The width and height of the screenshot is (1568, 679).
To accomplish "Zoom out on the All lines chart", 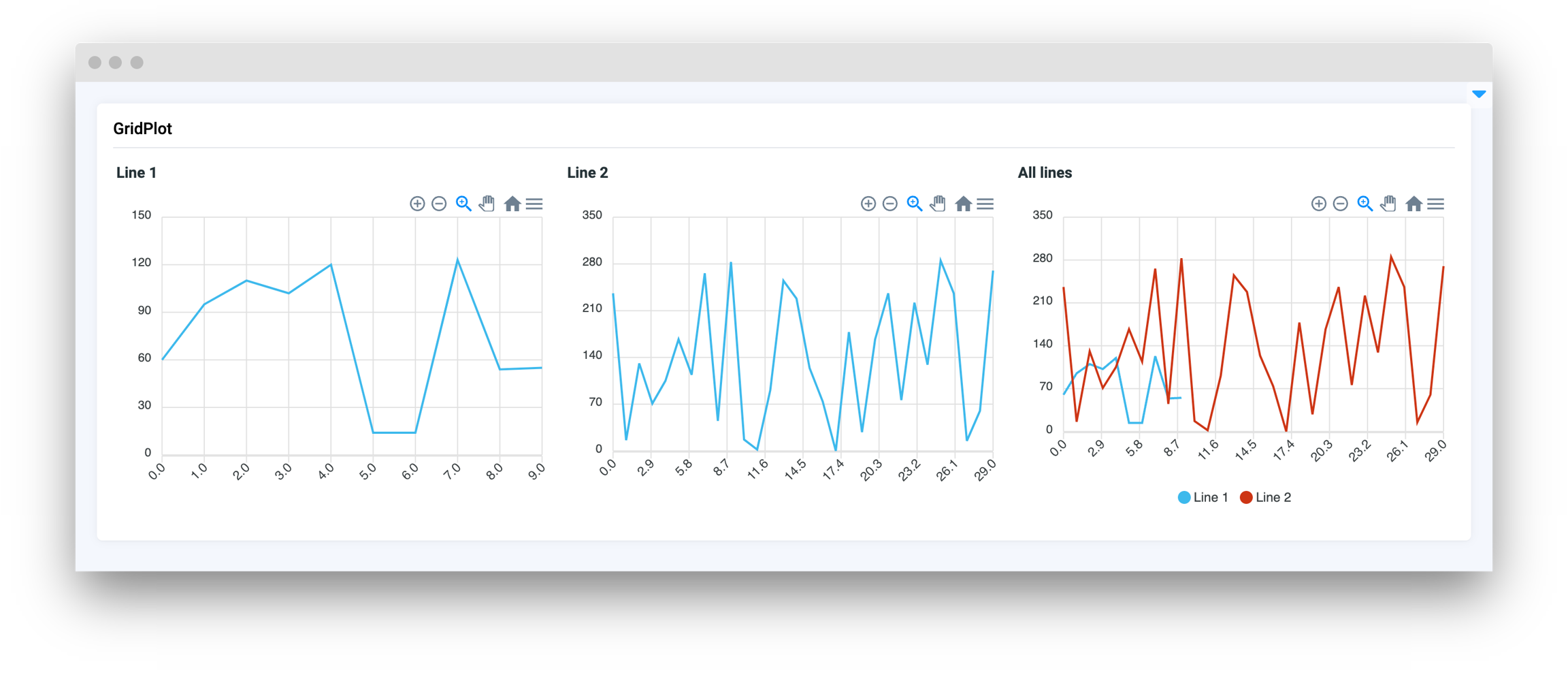I will (x=1340, y=204).
